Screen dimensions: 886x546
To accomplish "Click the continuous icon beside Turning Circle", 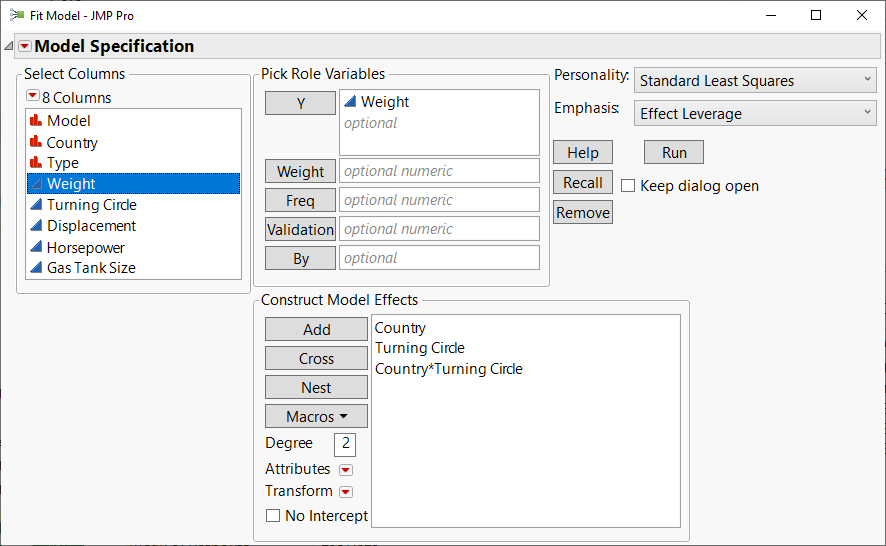I will pos(36,205).
